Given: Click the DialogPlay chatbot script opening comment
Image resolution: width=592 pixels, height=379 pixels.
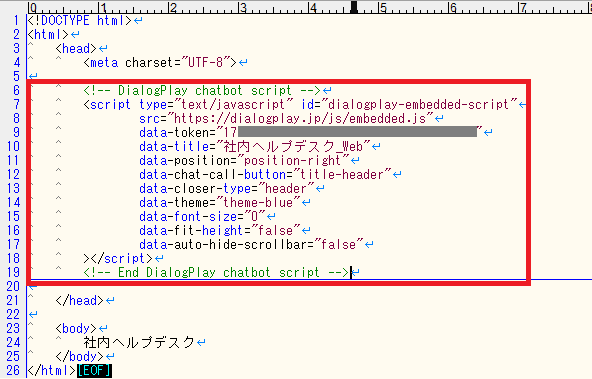Looking at the screenshot, I should point(202,90).
